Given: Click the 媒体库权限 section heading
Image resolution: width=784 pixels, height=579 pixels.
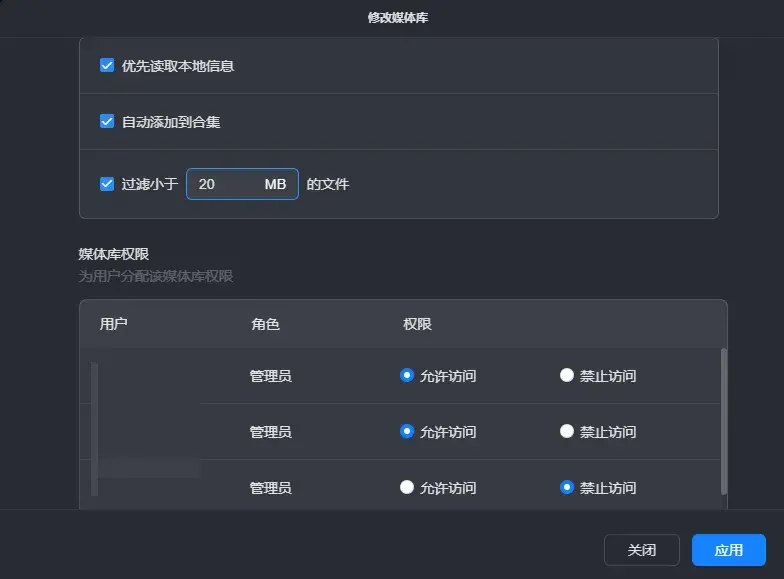Looking at the screenshot, I should [x=113, y=254].
